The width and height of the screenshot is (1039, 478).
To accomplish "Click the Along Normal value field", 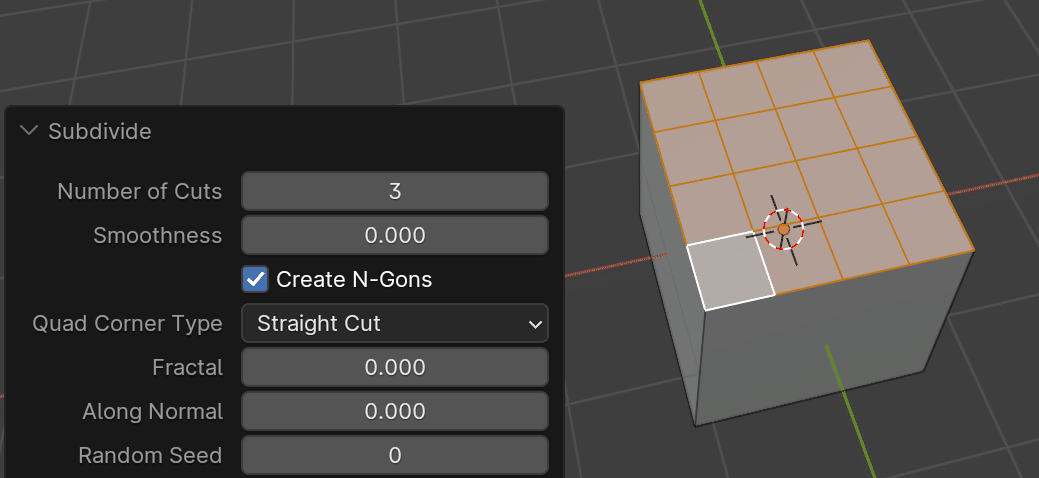I will 395,411.
